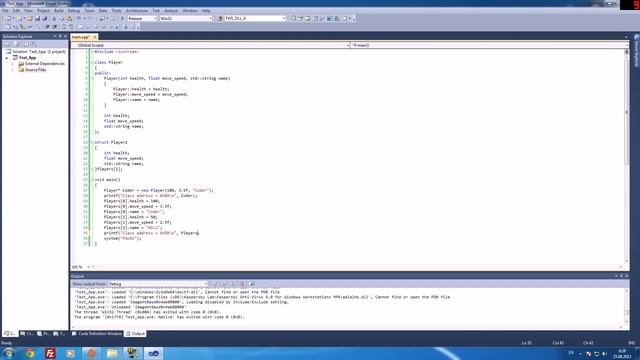Click Find Message in Code output icon
640x360 pixels.
pos(216,284)
